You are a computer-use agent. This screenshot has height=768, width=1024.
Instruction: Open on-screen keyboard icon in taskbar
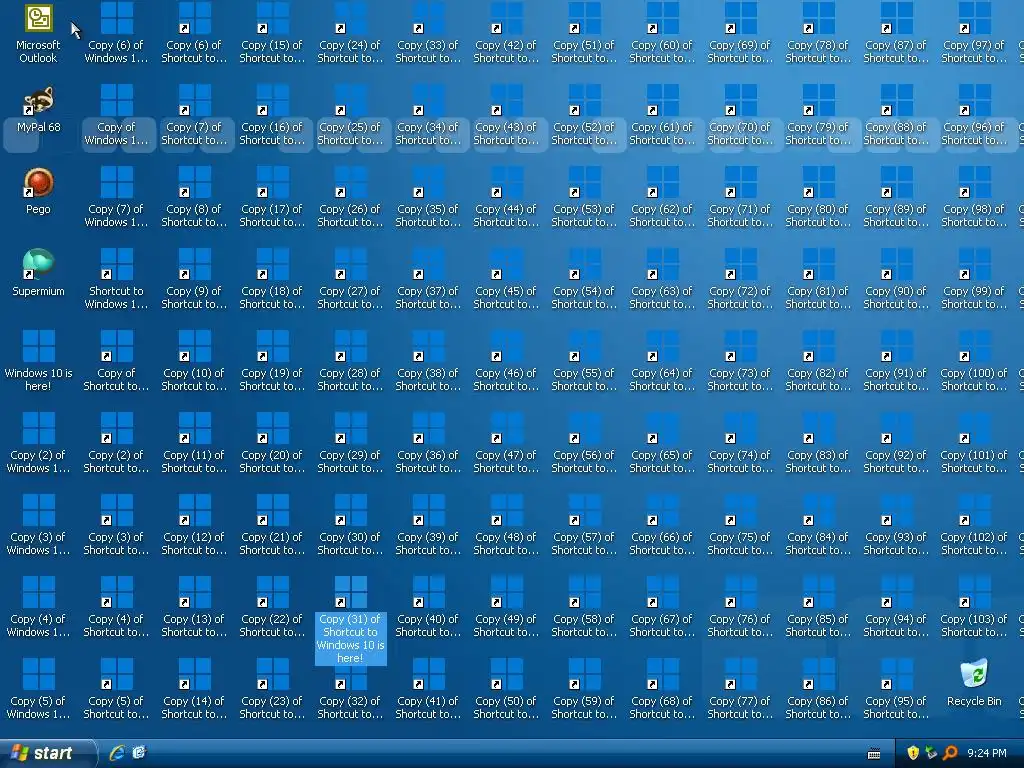tap(874, 754)
